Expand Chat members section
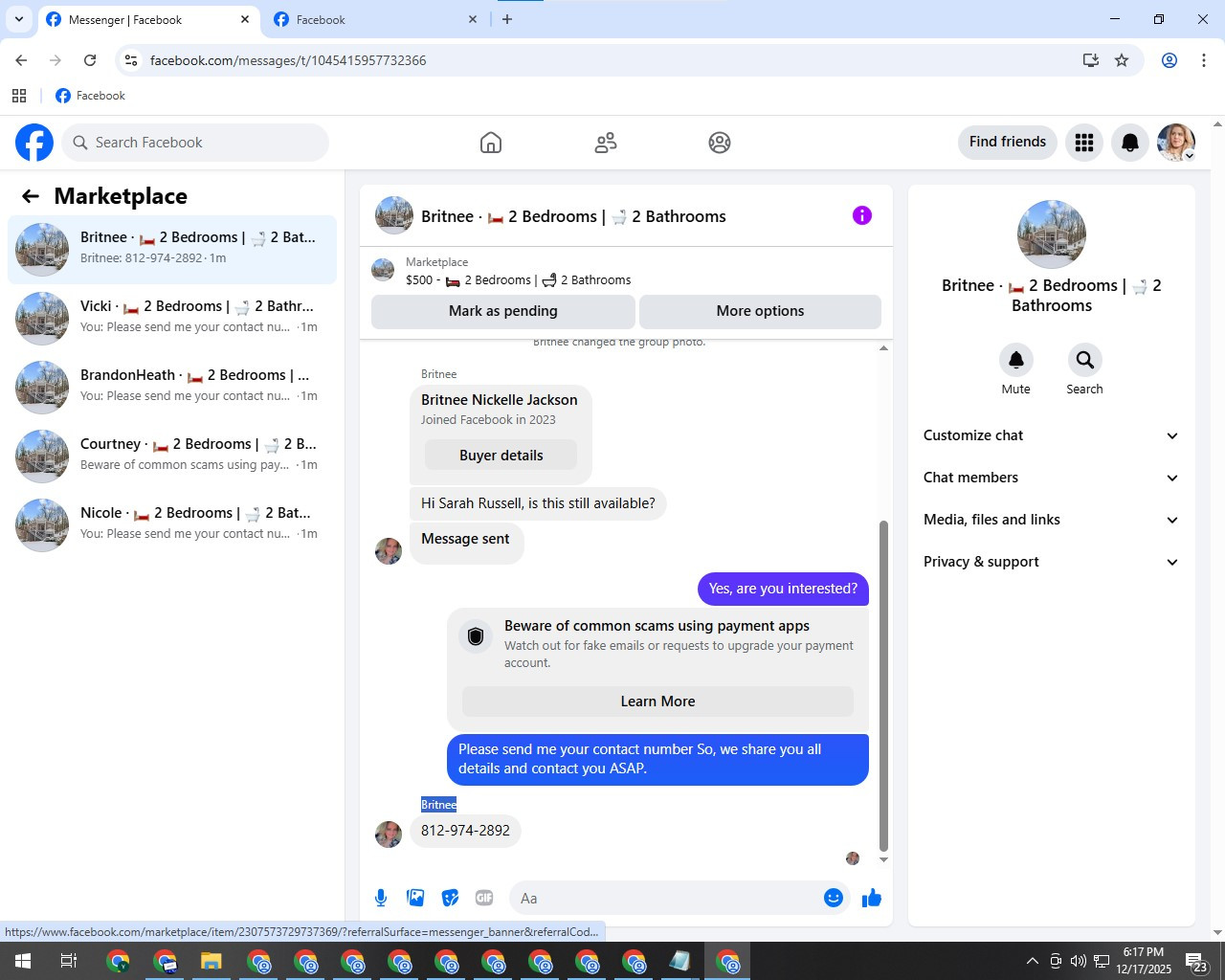1225x980 pixels. coord(1051,478)
